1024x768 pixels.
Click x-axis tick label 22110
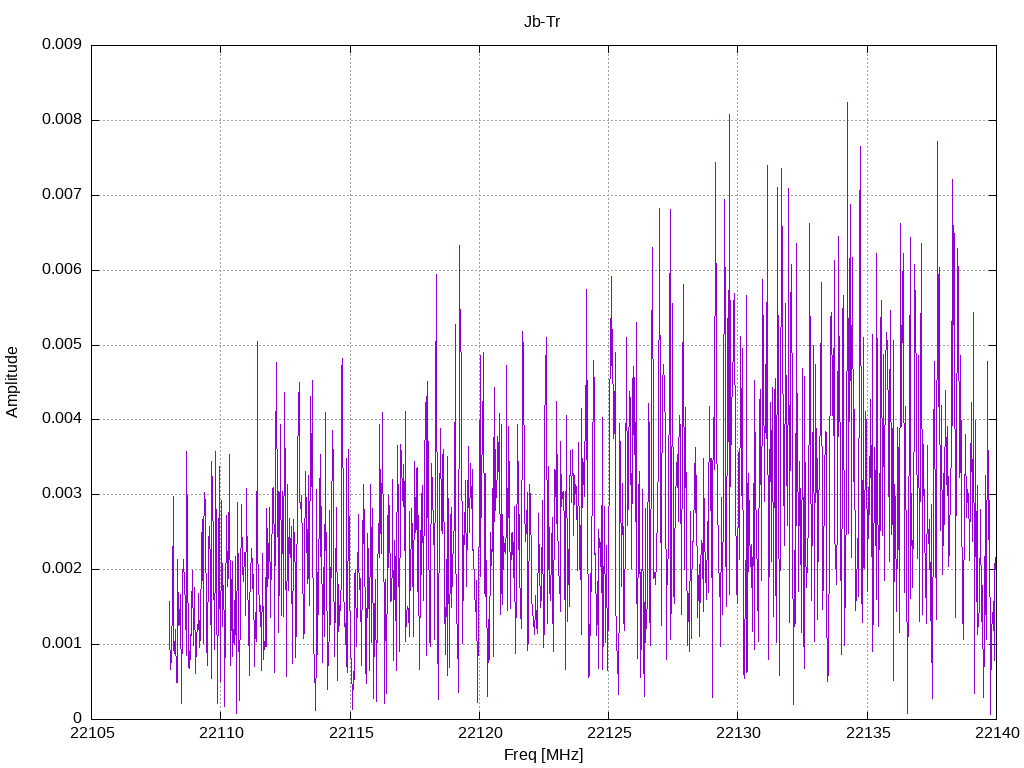[x=221, y=733]
